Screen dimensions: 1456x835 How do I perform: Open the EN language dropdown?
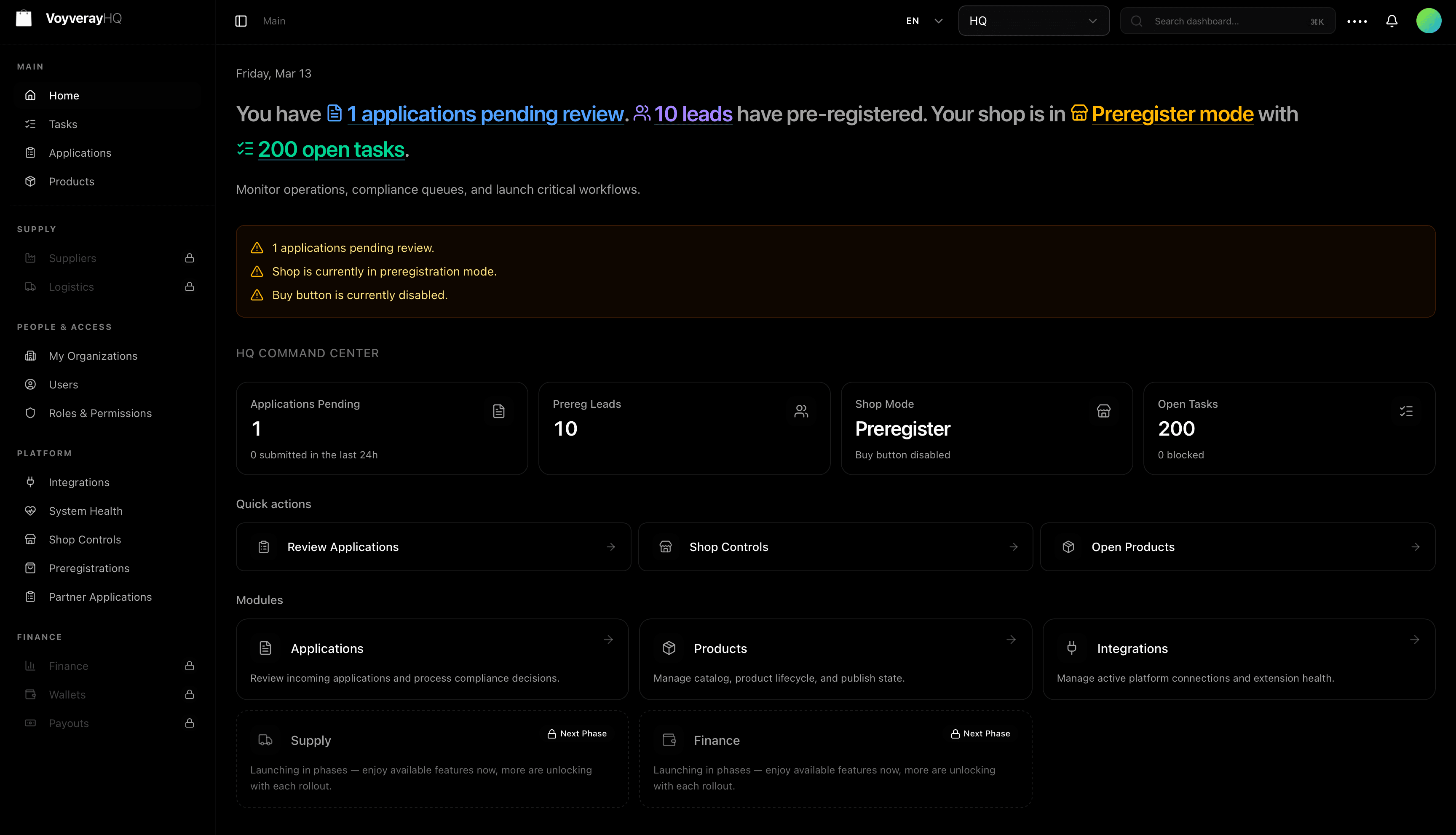pos(923,21)
